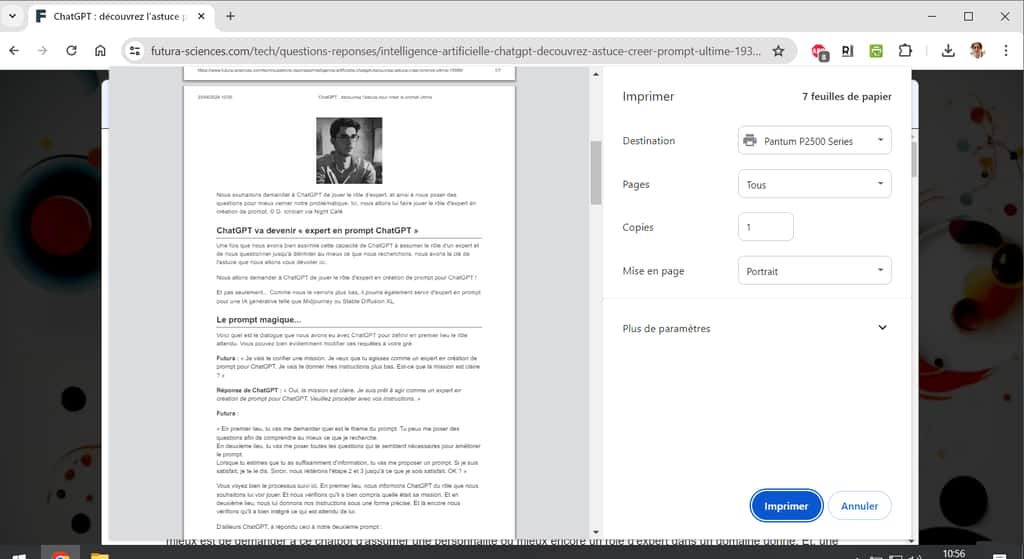Select the ChatGPT : découvrez l'astuce tab
Viewport: 1024px width, 559px height.
pos(121,16)
